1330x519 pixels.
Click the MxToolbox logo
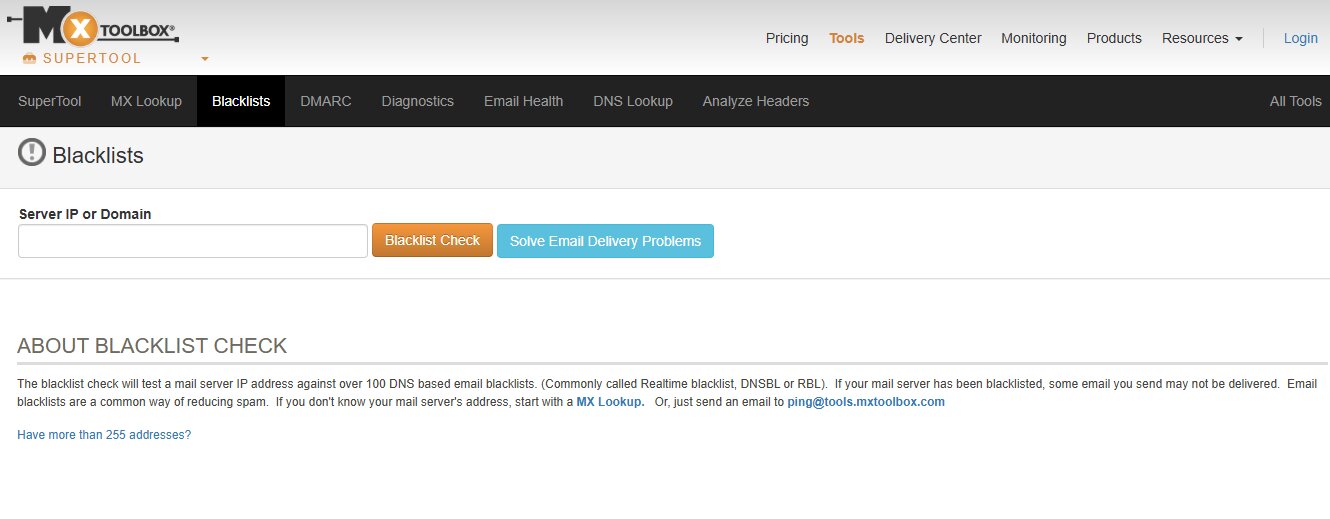click(x=93, y=25)
